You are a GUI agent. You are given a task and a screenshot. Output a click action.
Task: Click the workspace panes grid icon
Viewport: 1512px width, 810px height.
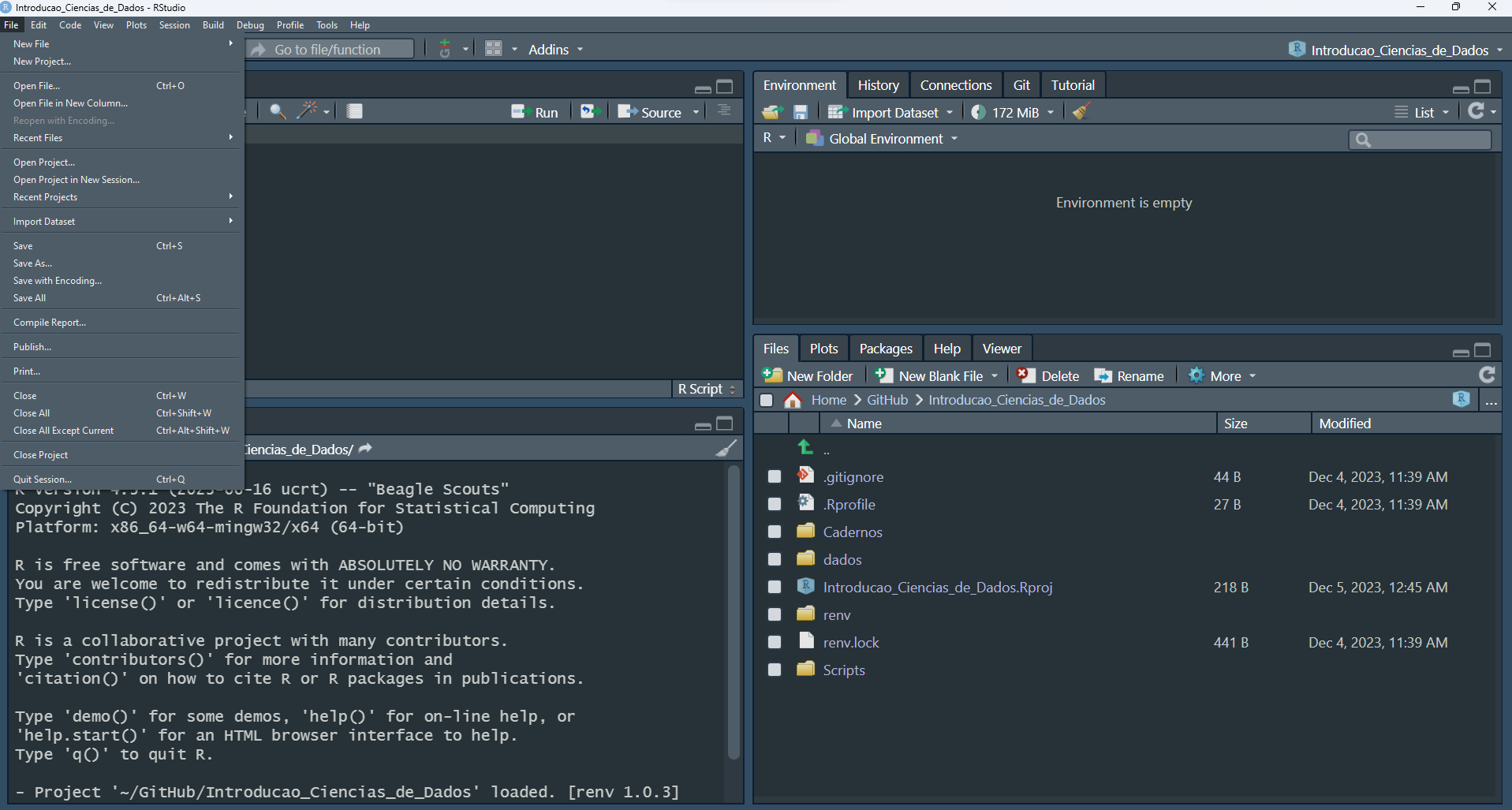pos(494,49)
